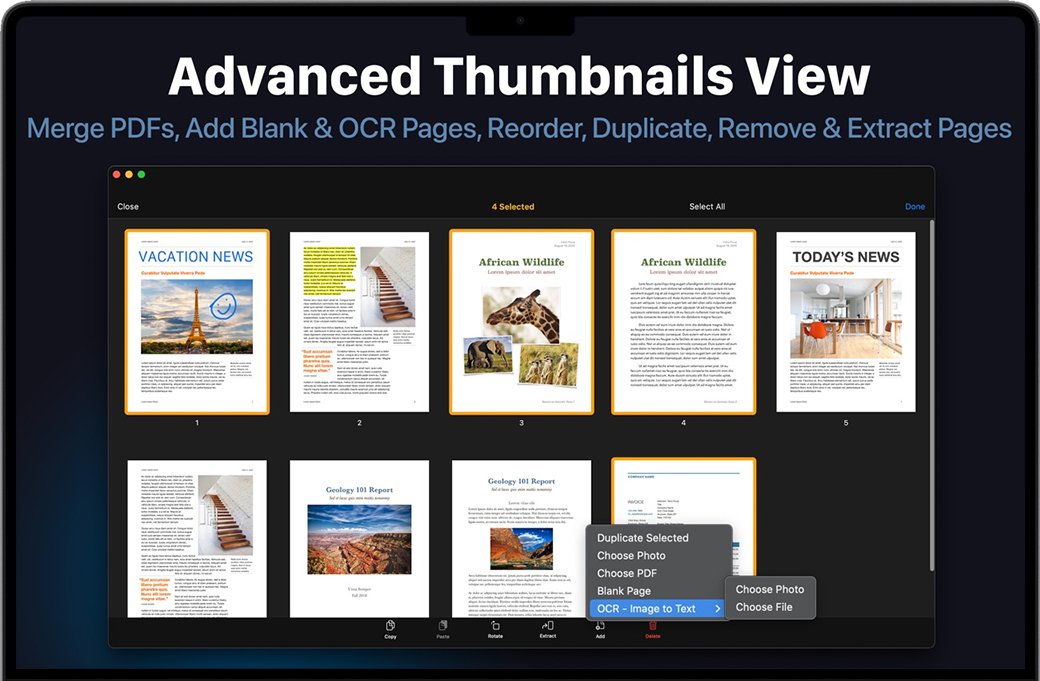This screenshot has width=1040, height=681.
Task: Click the Copy icon in bottom toolbar
Action: (x=390, y=626)
